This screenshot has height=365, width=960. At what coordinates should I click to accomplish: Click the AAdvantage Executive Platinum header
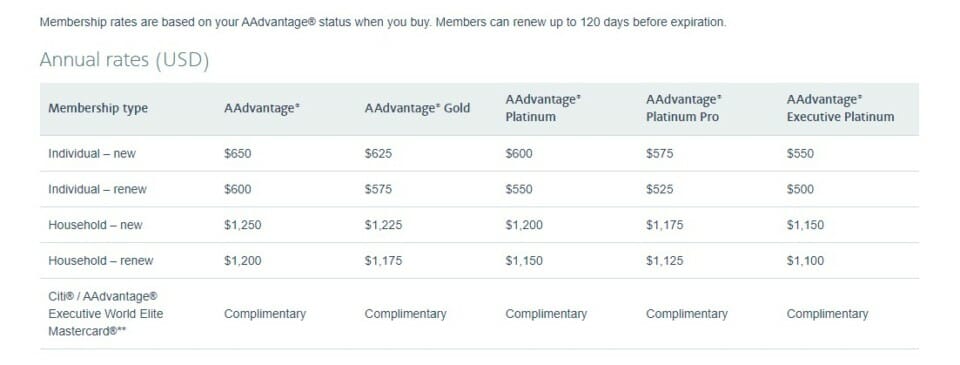(x=840, y=108)
